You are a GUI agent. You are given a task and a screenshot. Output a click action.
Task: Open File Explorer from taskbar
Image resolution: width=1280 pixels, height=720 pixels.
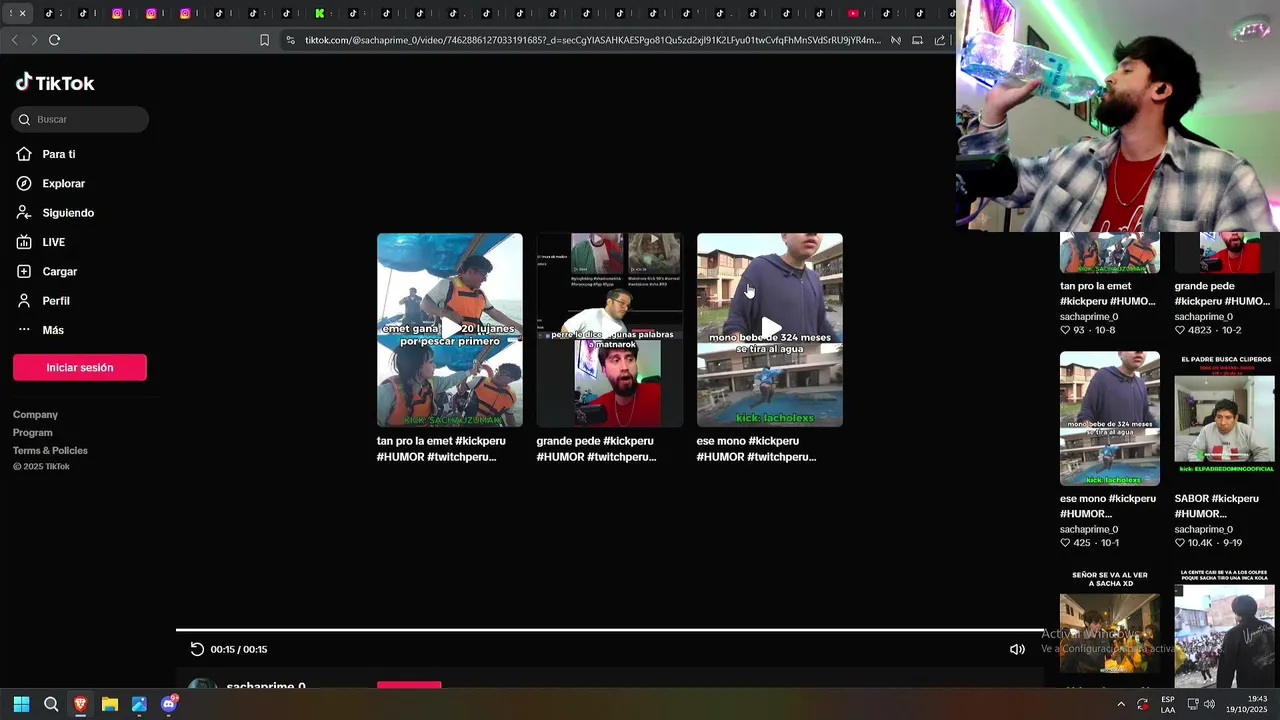click(110, 704)
